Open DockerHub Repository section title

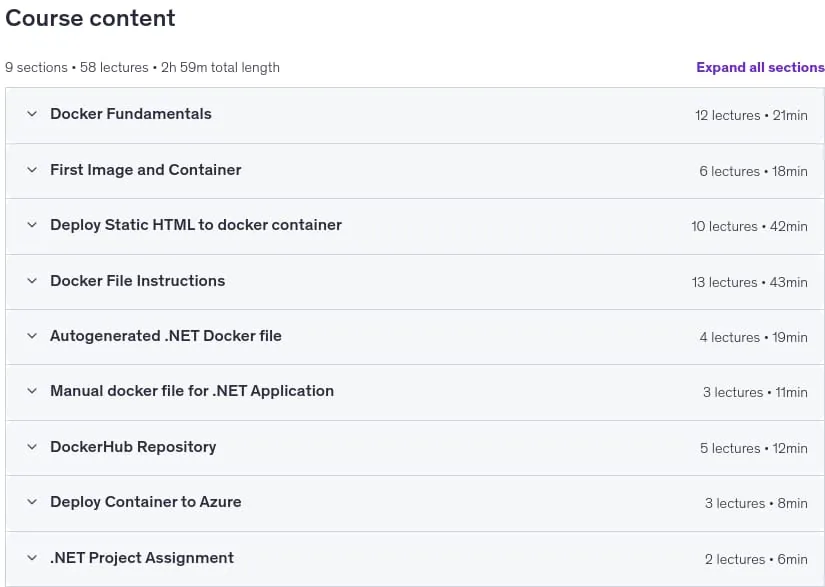pyautogui.click(x=133, y=447)
